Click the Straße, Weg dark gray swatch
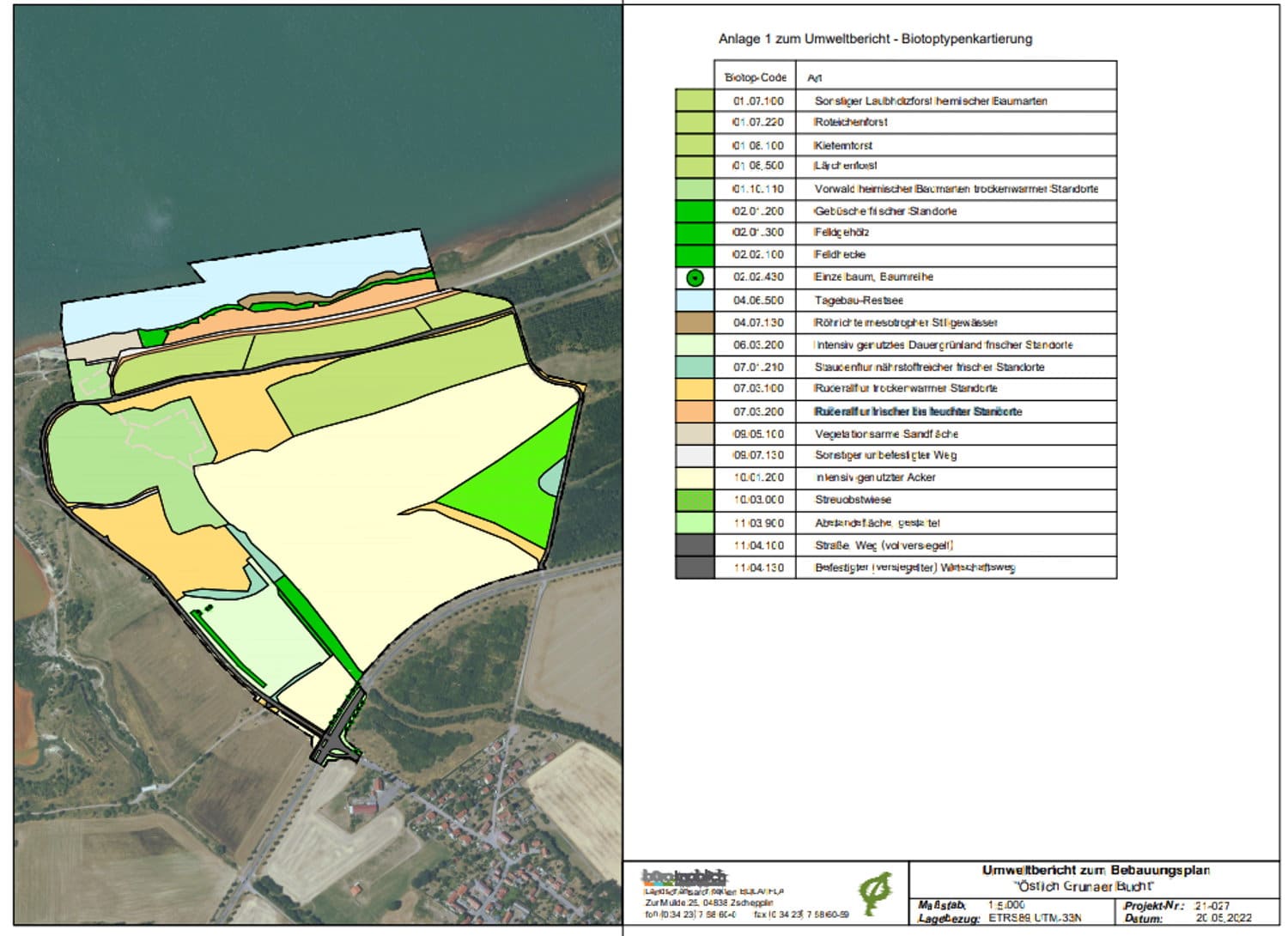This screenshot has width=1288, height=936. point(695,545)
